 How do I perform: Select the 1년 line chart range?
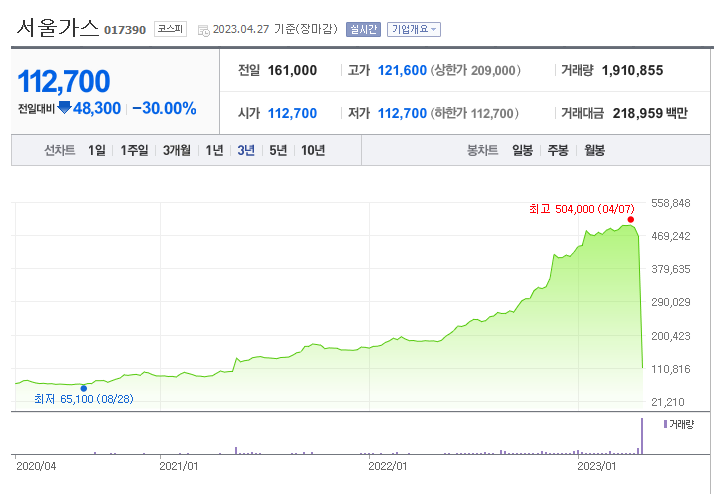214,150
